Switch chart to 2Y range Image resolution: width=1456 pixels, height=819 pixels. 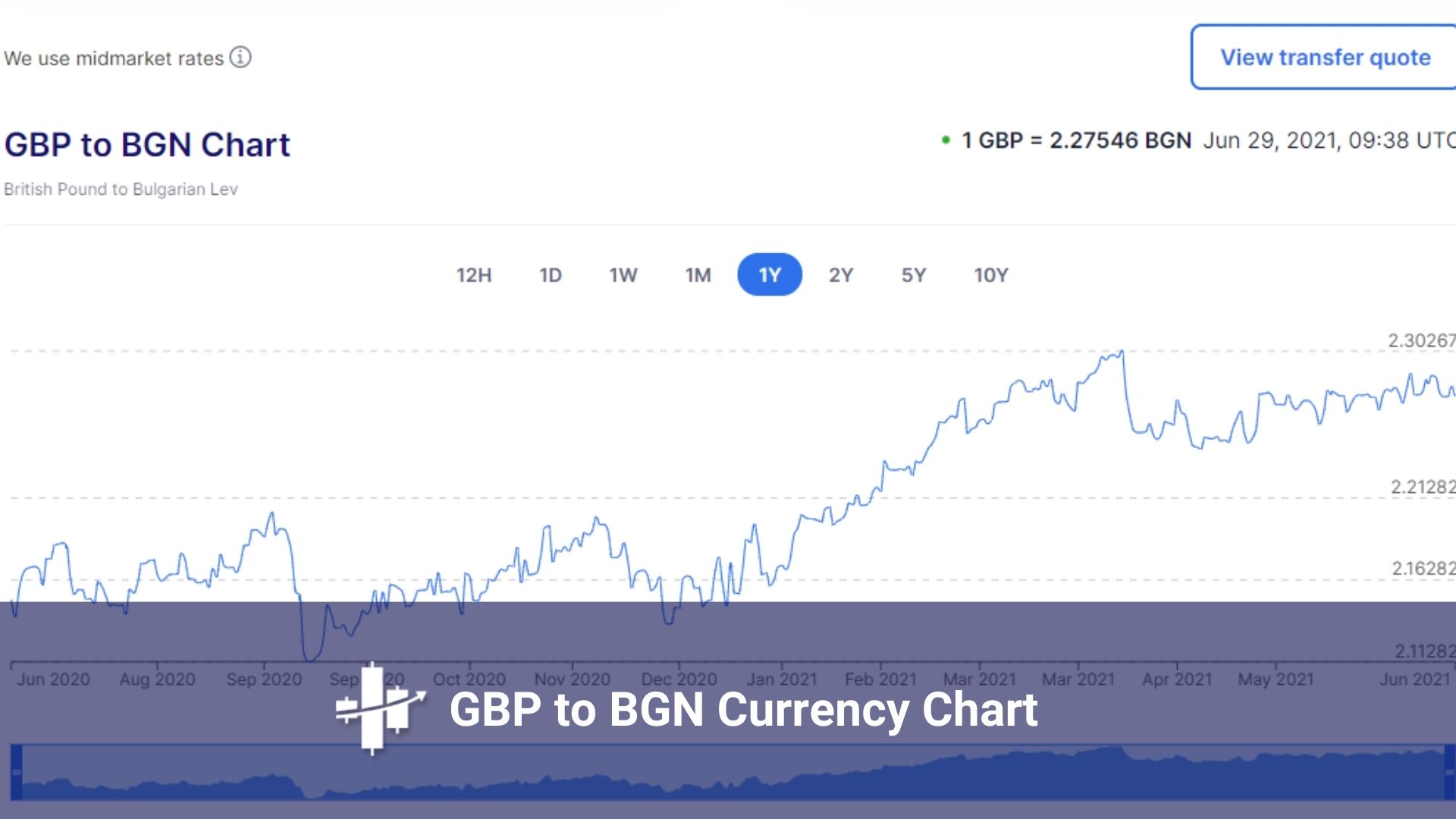pyautogui.click(x=840, y=275)
